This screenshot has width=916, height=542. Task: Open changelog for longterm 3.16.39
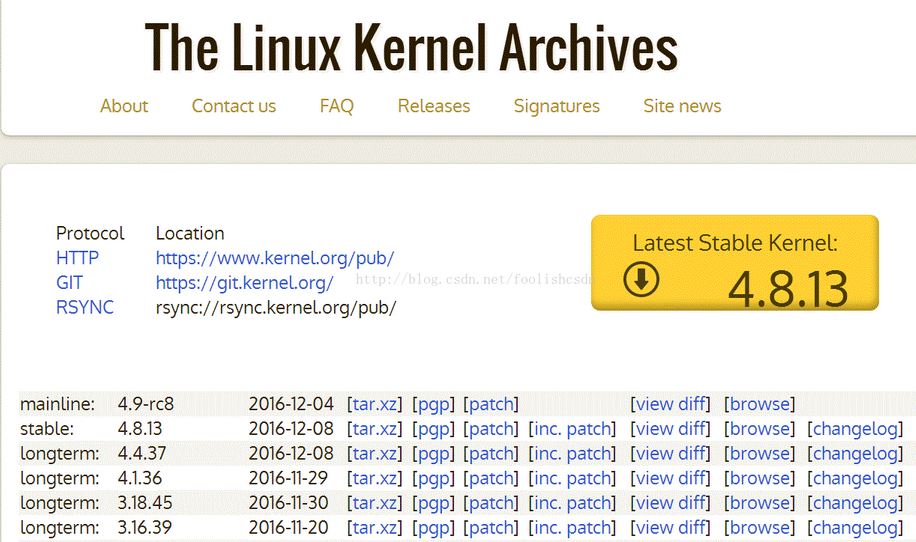[855, 527]
